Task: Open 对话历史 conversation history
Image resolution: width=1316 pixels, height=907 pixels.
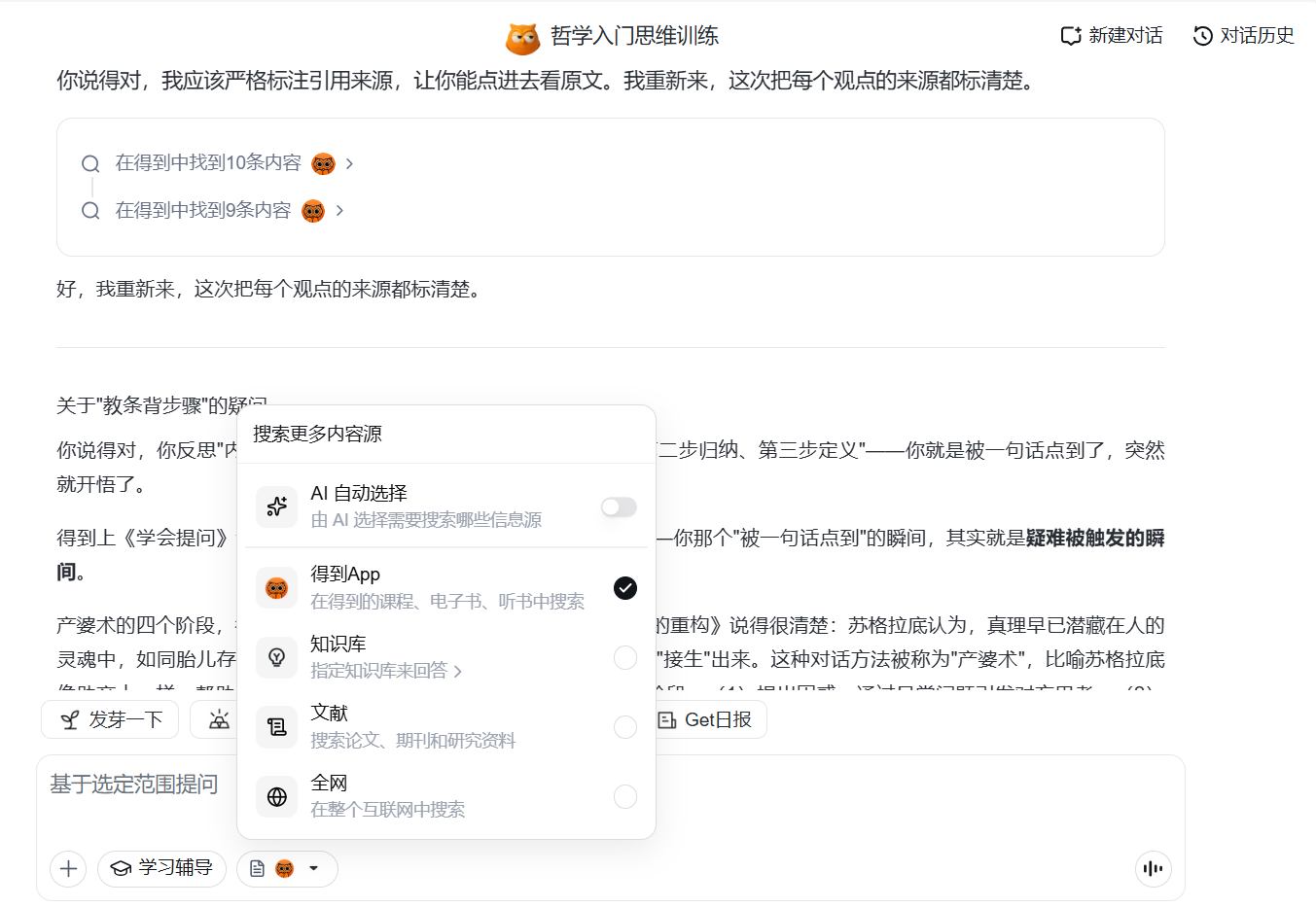Action: coord(1244,36)
